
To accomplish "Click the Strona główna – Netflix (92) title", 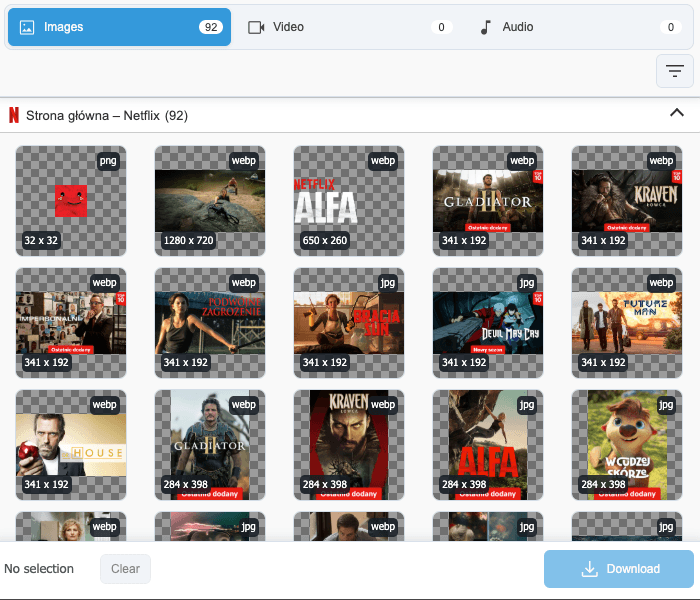I will 107,116.
